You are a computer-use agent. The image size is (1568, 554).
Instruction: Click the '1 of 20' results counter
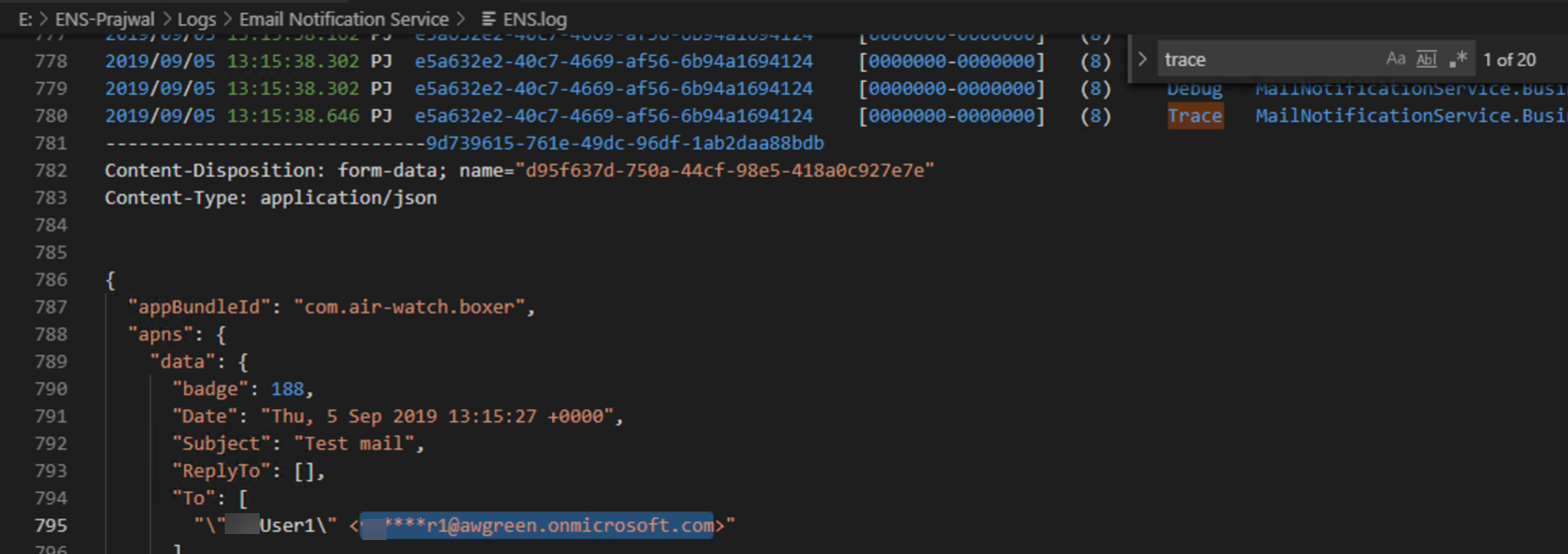[x=1509, y=60]
